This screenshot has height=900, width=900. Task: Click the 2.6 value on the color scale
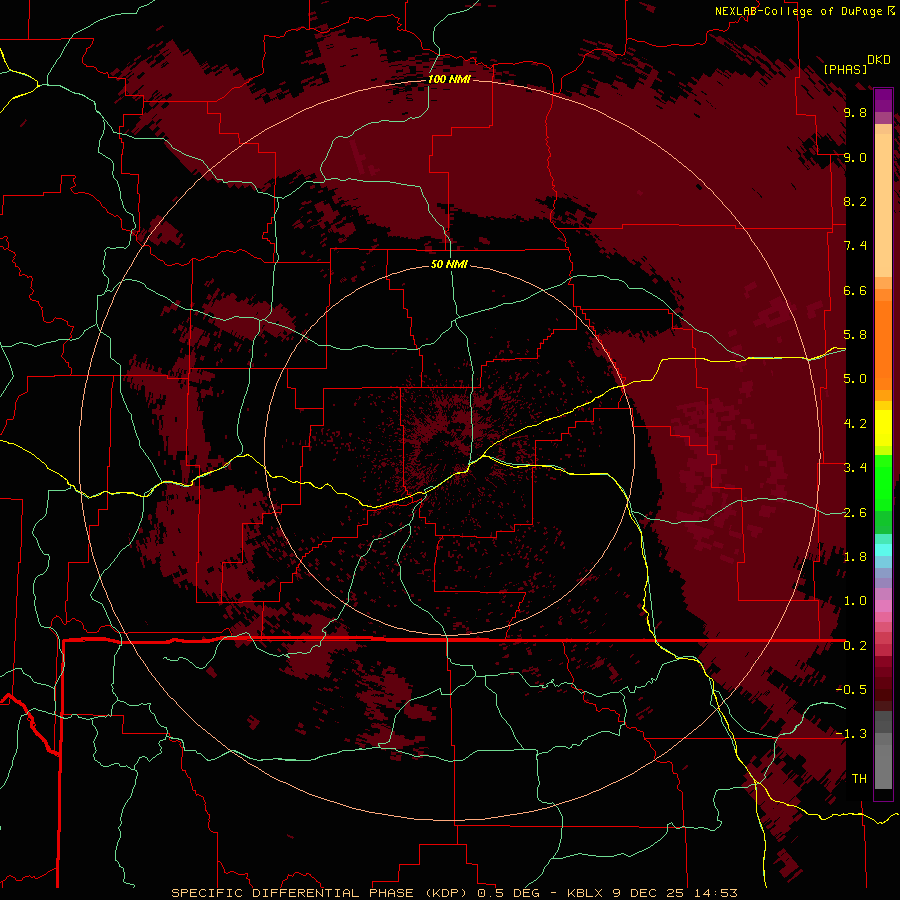[855, 513]
